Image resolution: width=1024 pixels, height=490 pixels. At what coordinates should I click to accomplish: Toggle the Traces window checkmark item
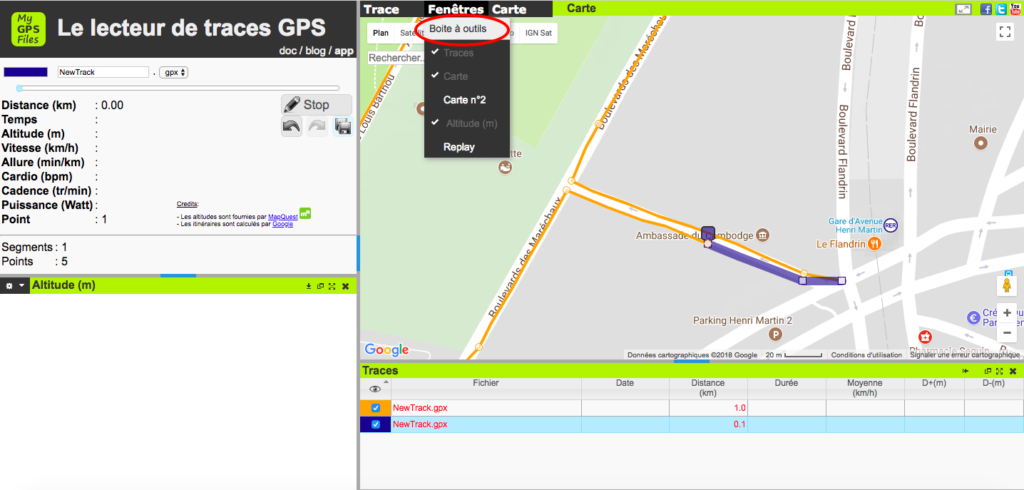tap(466, 53)
